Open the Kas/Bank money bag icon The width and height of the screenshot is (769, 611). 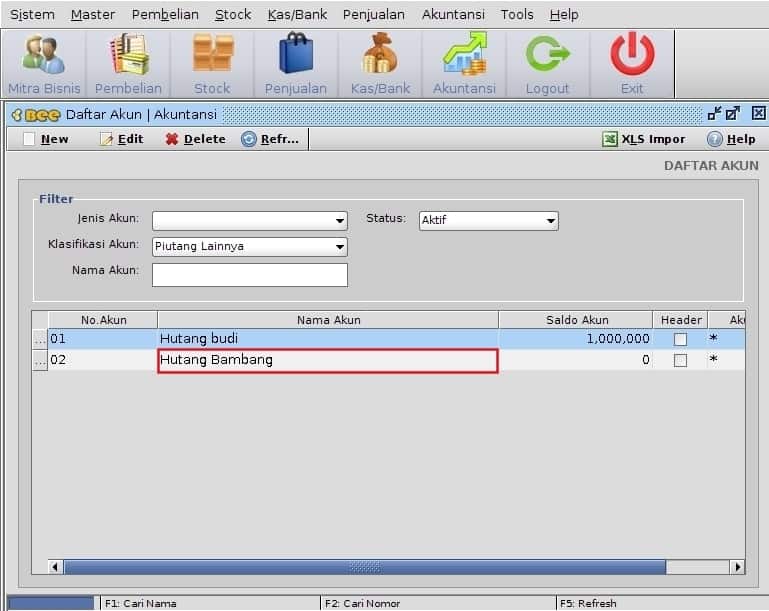(x=380, y=64)
